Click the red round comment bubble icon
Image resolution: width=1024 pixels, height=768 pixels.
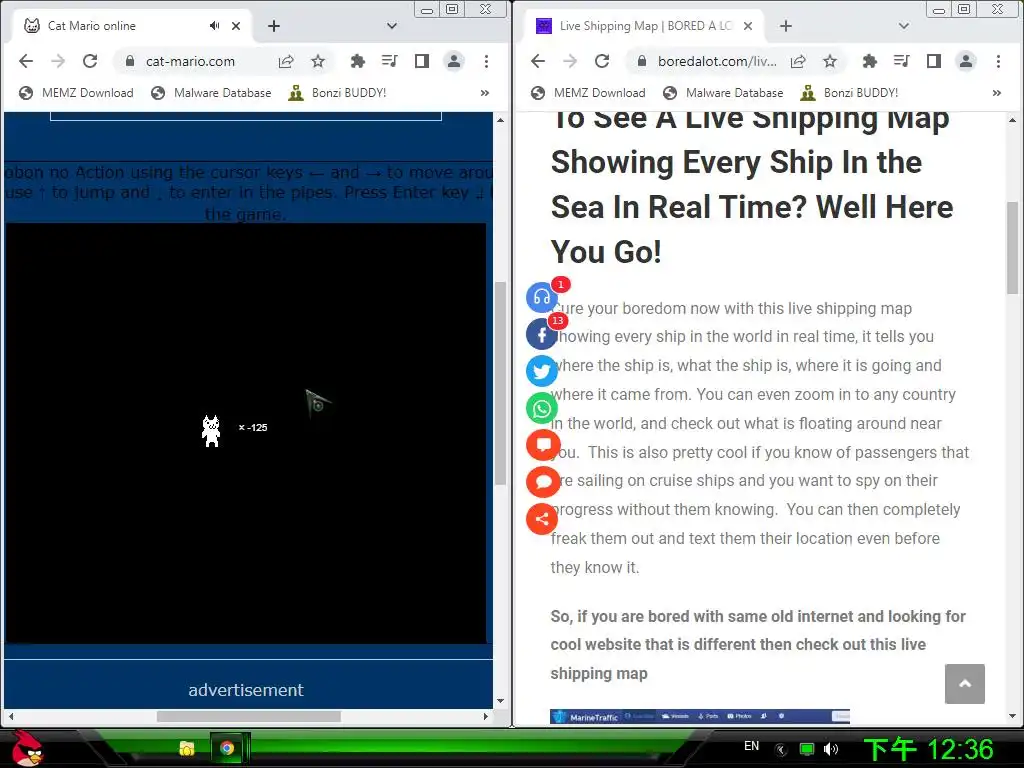pos(543,482)
